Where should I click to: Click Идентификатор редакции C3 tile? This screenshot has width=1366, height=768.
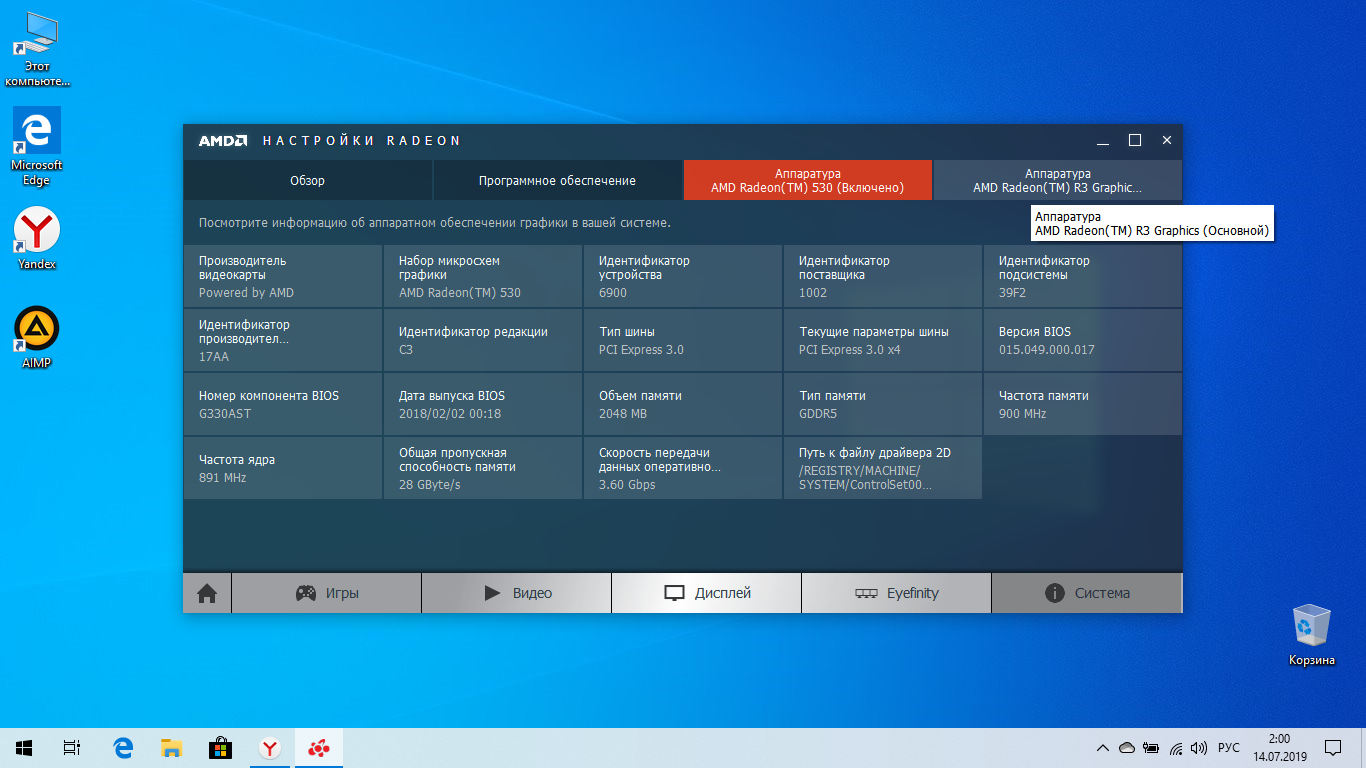tap(483, 340)
